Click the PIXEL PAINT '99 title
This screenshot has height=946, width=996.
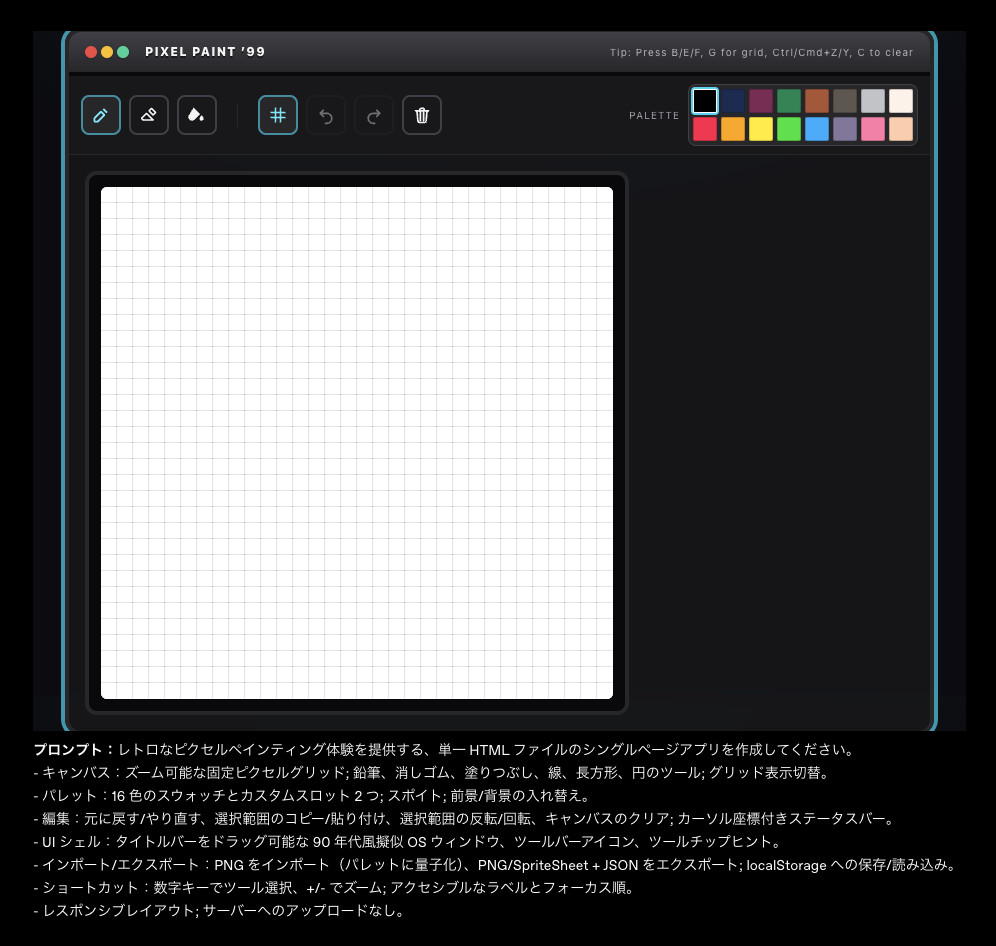[205, 52]
